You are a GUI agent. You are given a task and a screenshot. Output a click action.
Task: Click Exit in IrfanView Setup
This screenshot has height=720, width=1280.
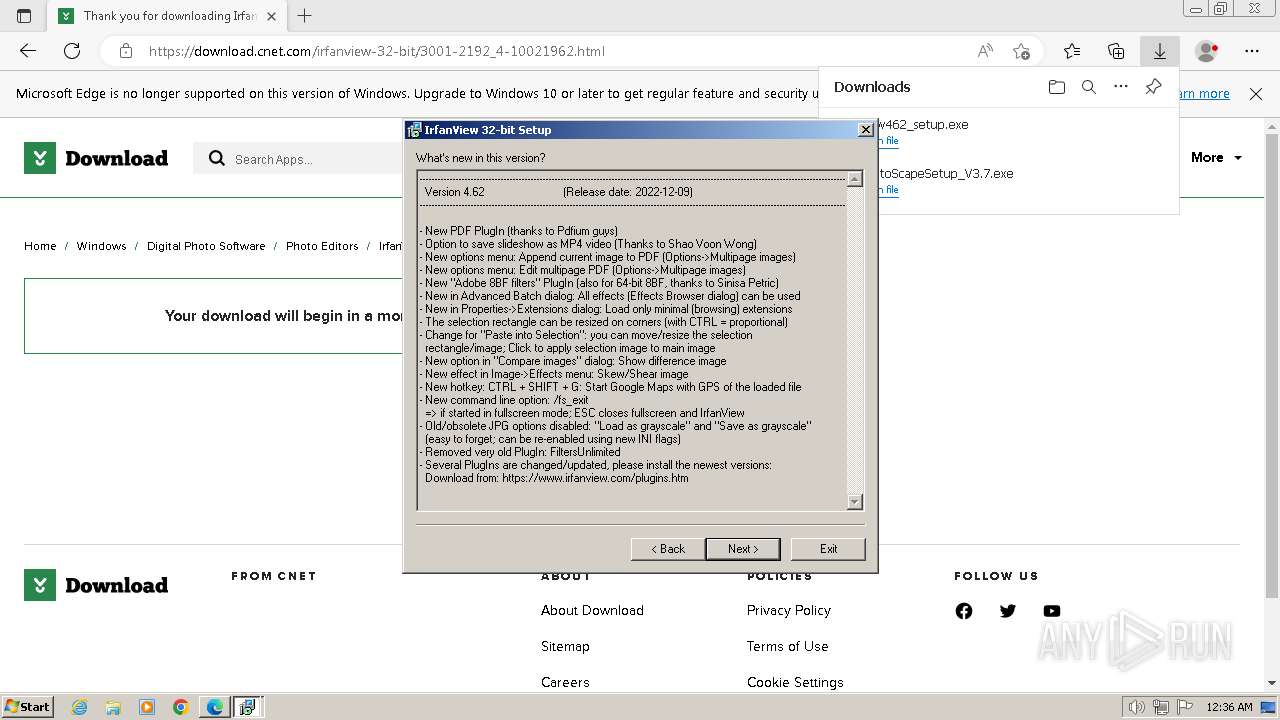point(828,549)
